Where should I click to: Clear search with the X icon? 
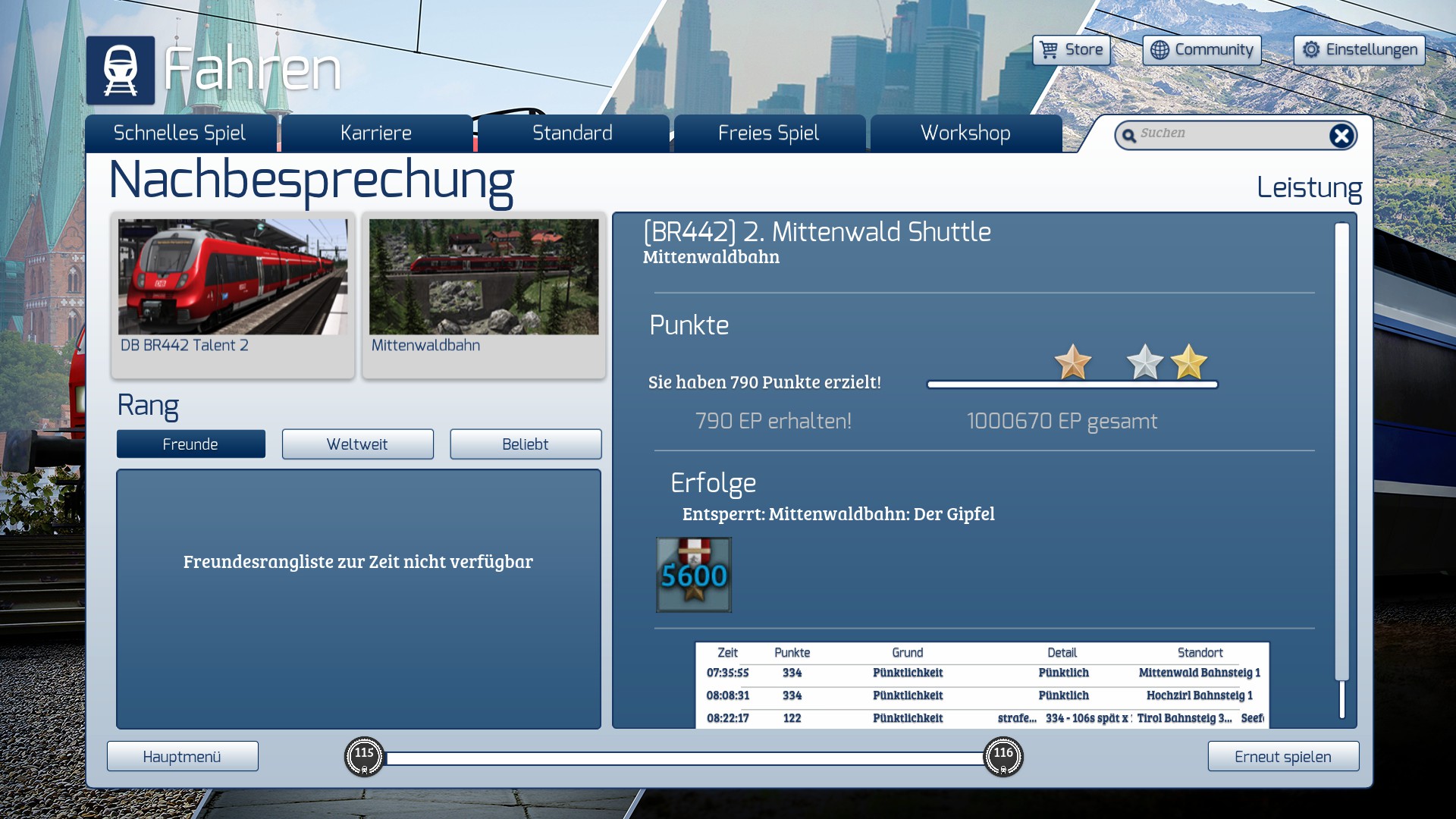(1341, 136)
